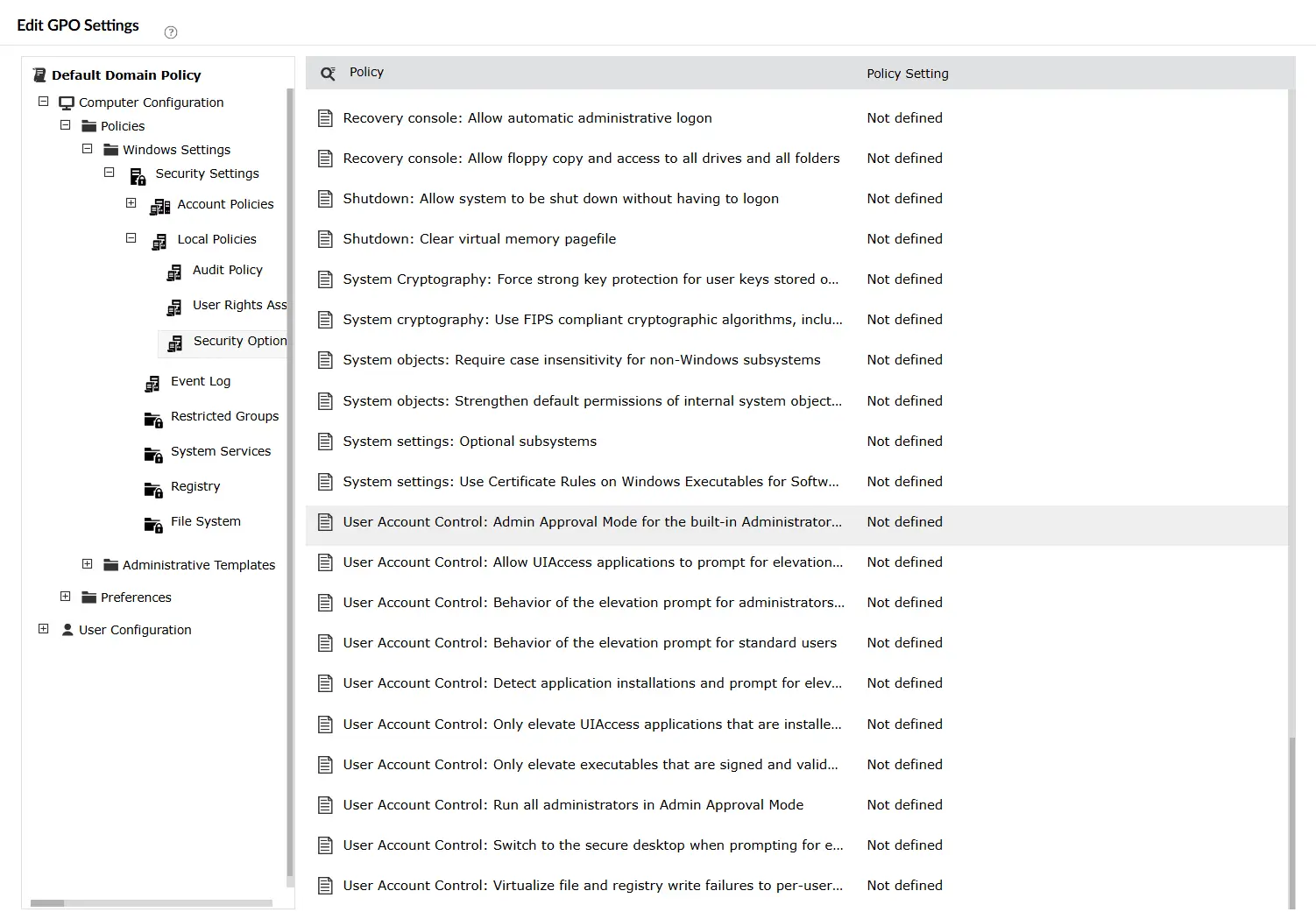
Task: Click the System Services folder icon
Action: (153, 455)
